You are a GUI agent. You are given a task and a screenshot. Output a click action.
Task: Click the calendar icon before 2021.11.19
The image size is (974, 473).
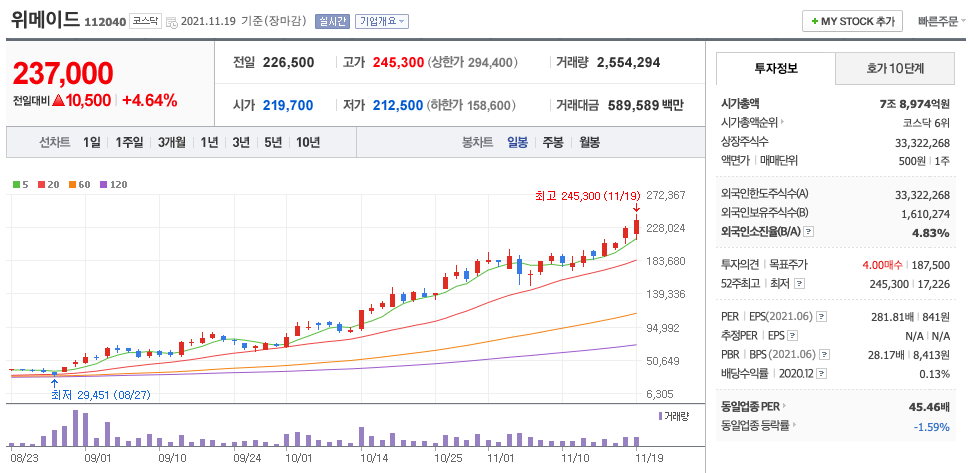pyautogui.click(x=172, y=22)
